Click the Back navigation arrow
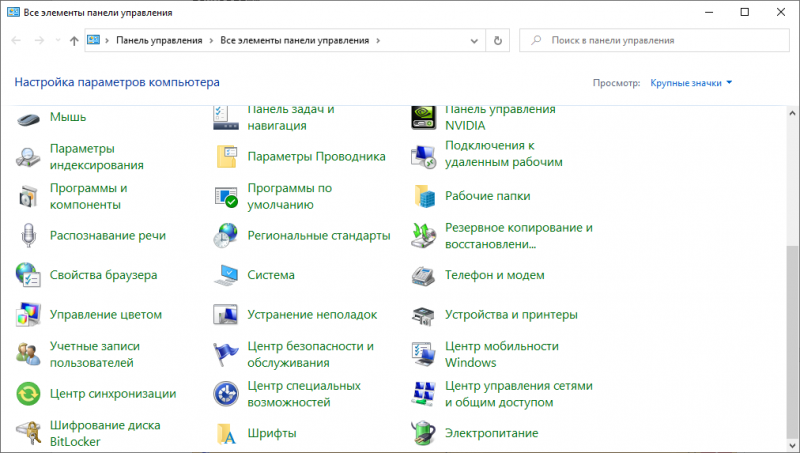Screen dimensions: 800x453 (x=16, y=40)
